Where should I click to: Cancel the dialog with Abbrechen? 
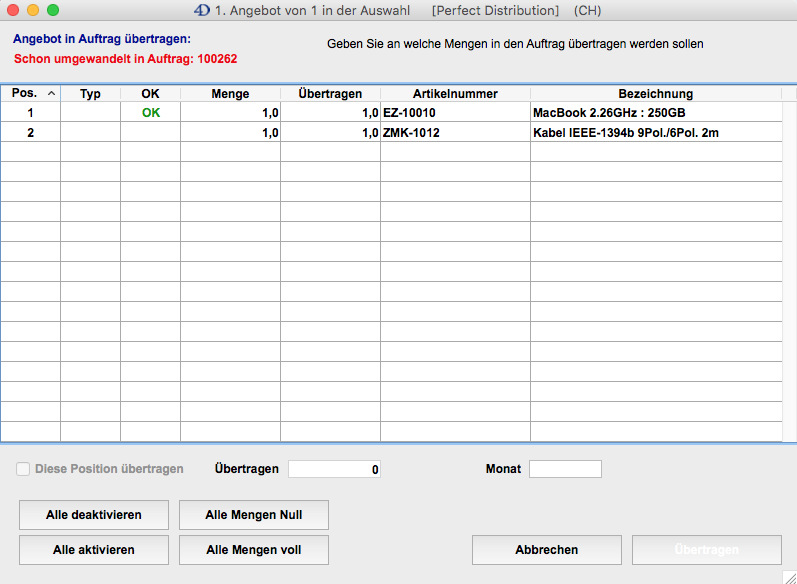click(547, 550)
